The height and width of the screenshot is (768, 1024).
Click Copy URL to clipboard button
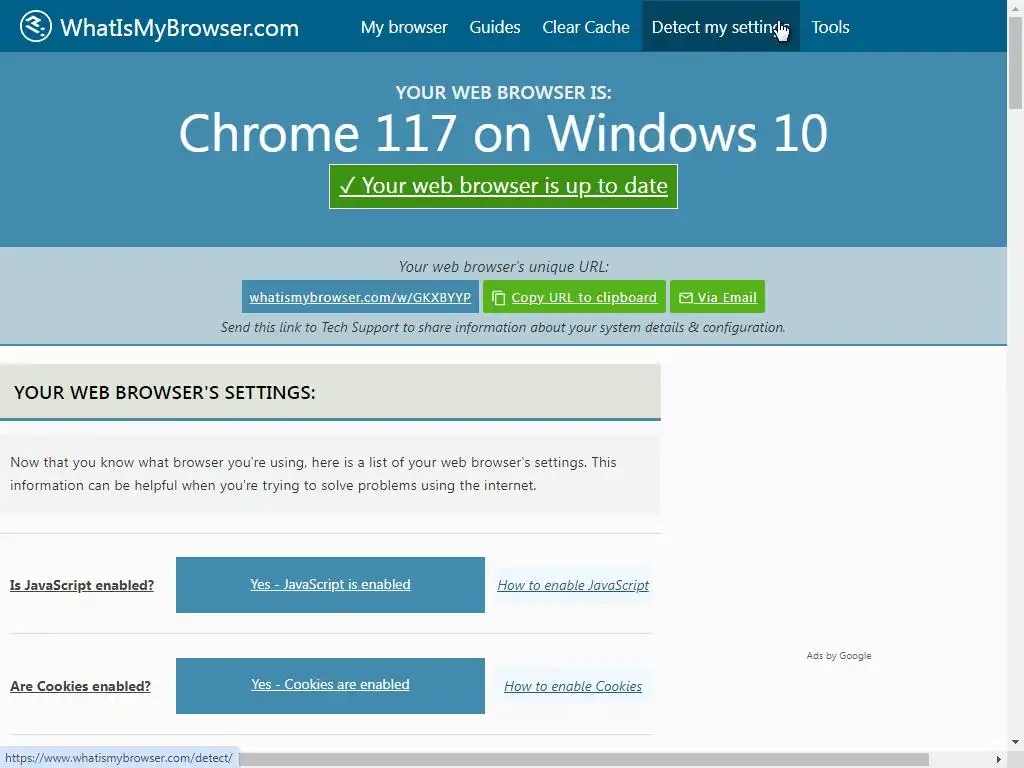click(574, 297)
